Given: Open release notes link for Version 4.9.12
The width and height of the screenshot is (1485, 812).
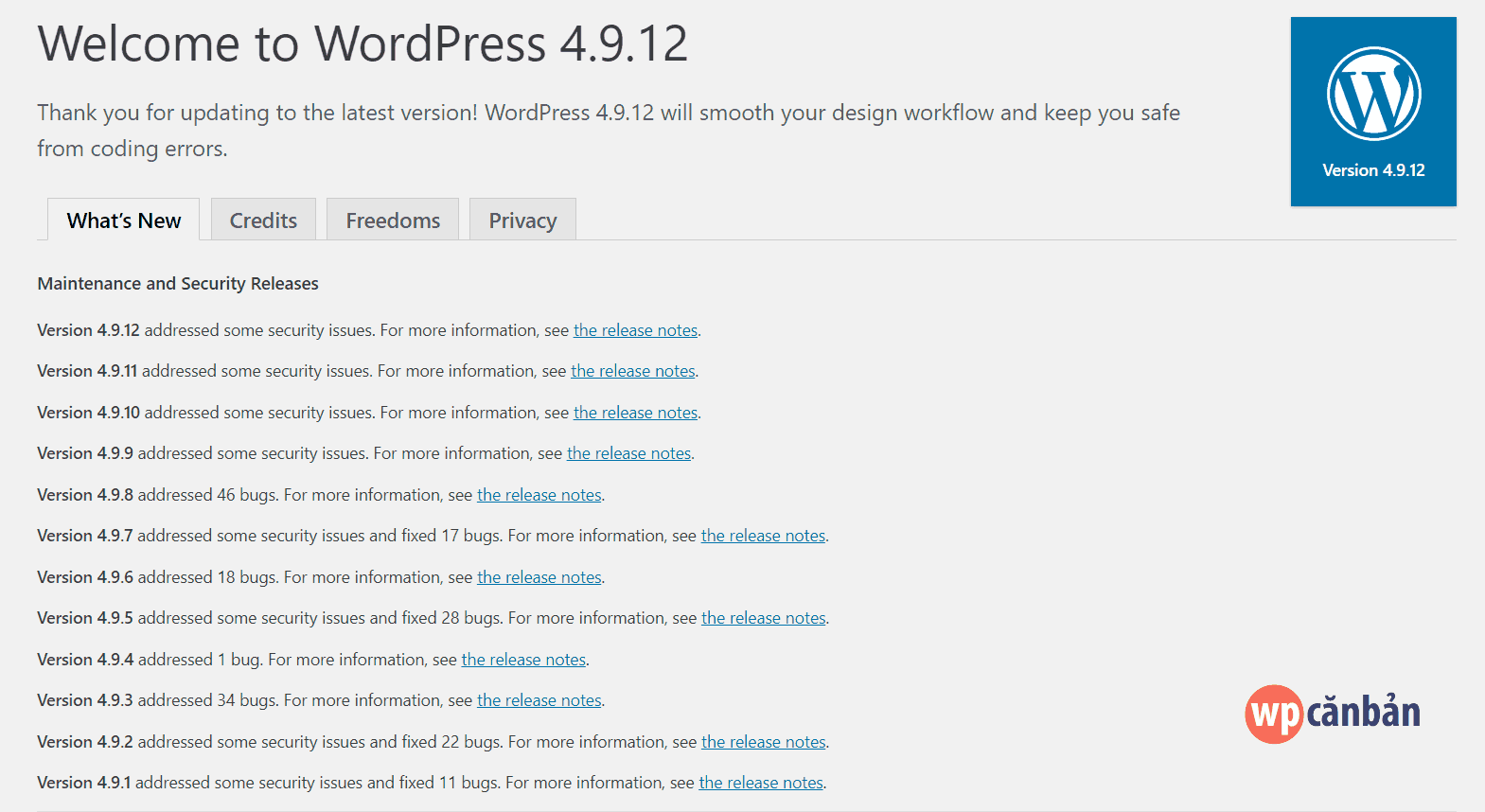Looking at the screenshot, I should [x=635, y=330].
